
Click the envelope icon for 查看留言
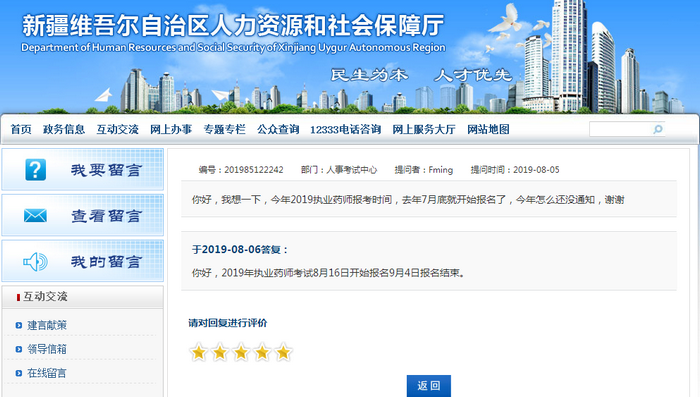pyautogui.click(x=35, y=216)
